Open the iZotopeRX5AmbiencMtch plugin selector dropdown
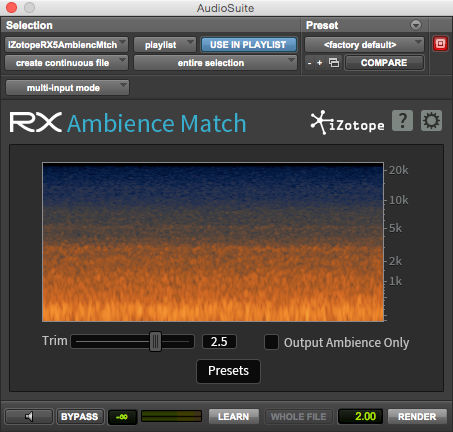Screen dimensions: 453x432 66,45
